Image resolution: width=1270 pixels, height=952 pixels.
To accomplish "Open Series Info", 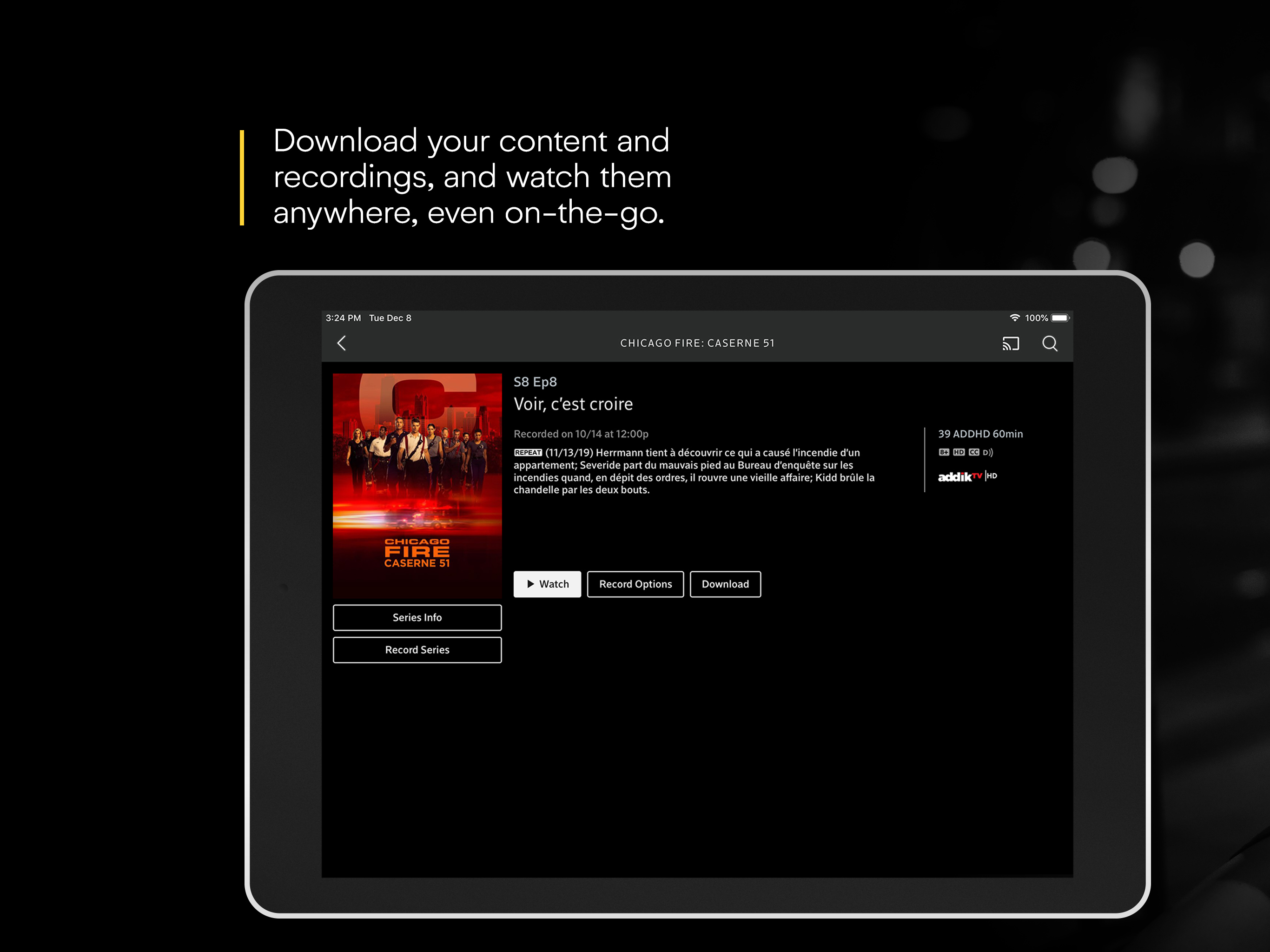I will [x=417, y=617].
